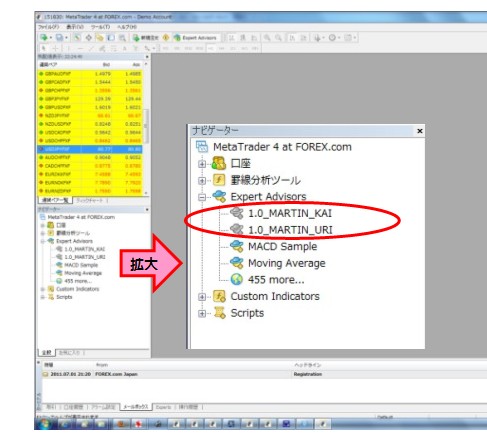Click the green New Chart toolbar icon

[44, 38]
